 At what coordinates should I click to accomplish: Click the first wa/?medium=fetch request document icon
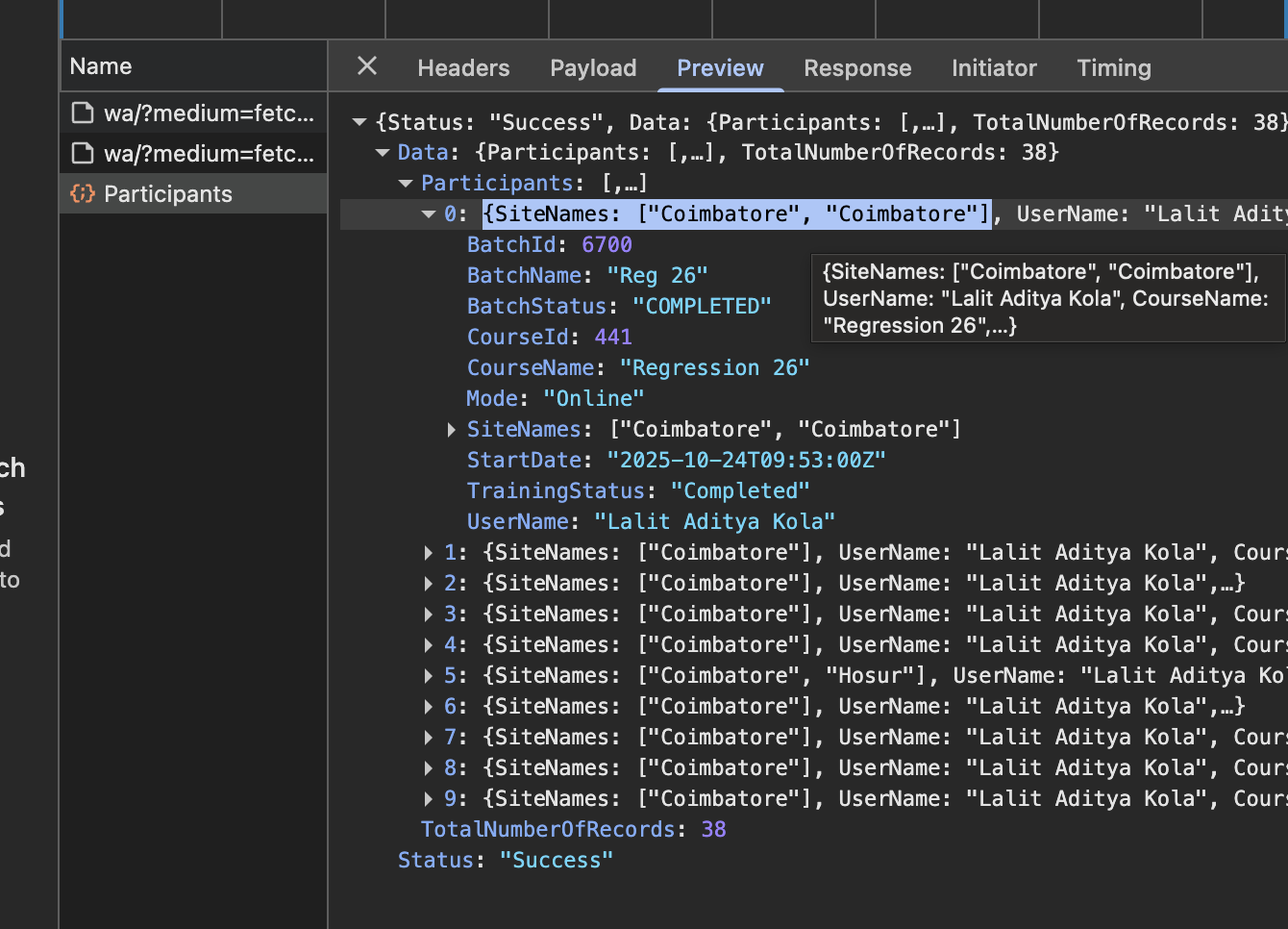click(84, 113)
